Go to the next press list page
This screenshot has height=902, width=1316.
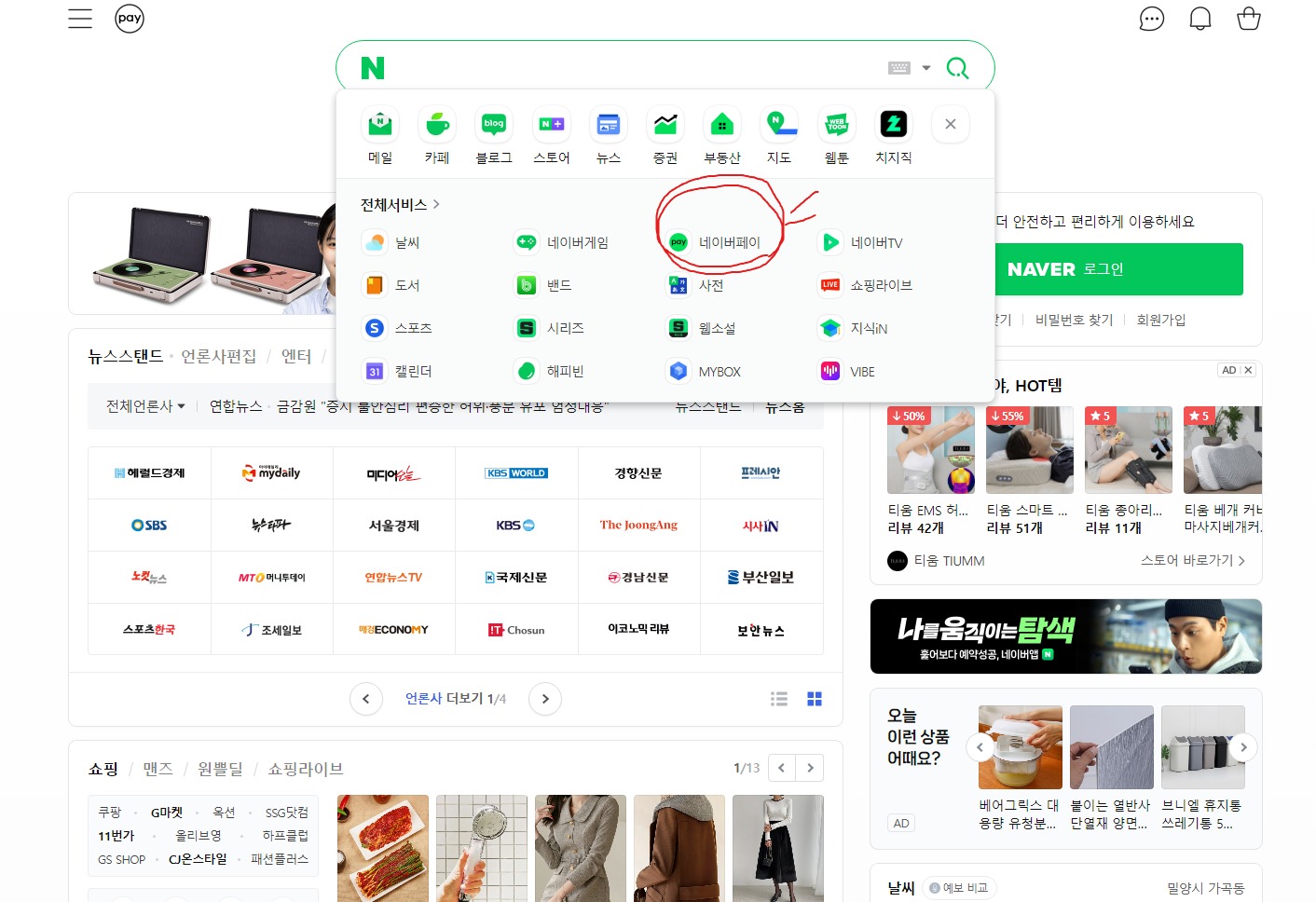(545, 699)
